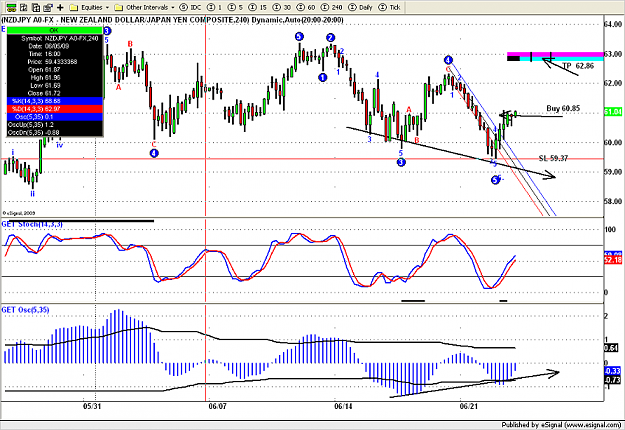Switch to the Daily interval
Viewport: 625px width, 430px height.
[360, 7]
